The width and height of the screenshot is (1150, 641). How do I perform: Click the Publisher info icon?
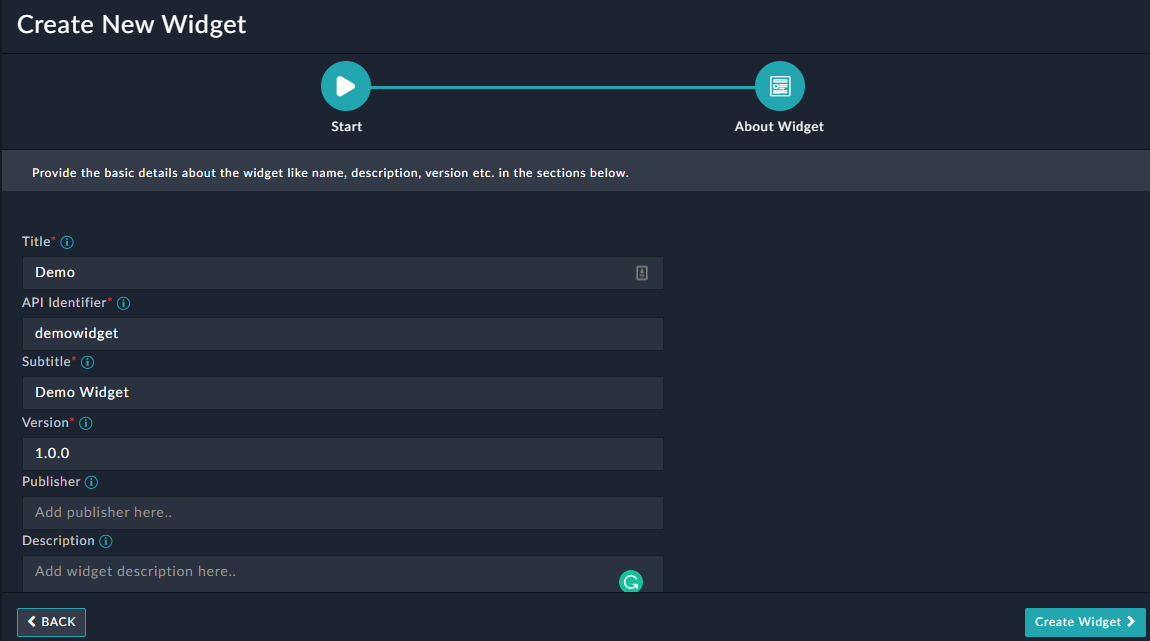(x=92, y=482)
